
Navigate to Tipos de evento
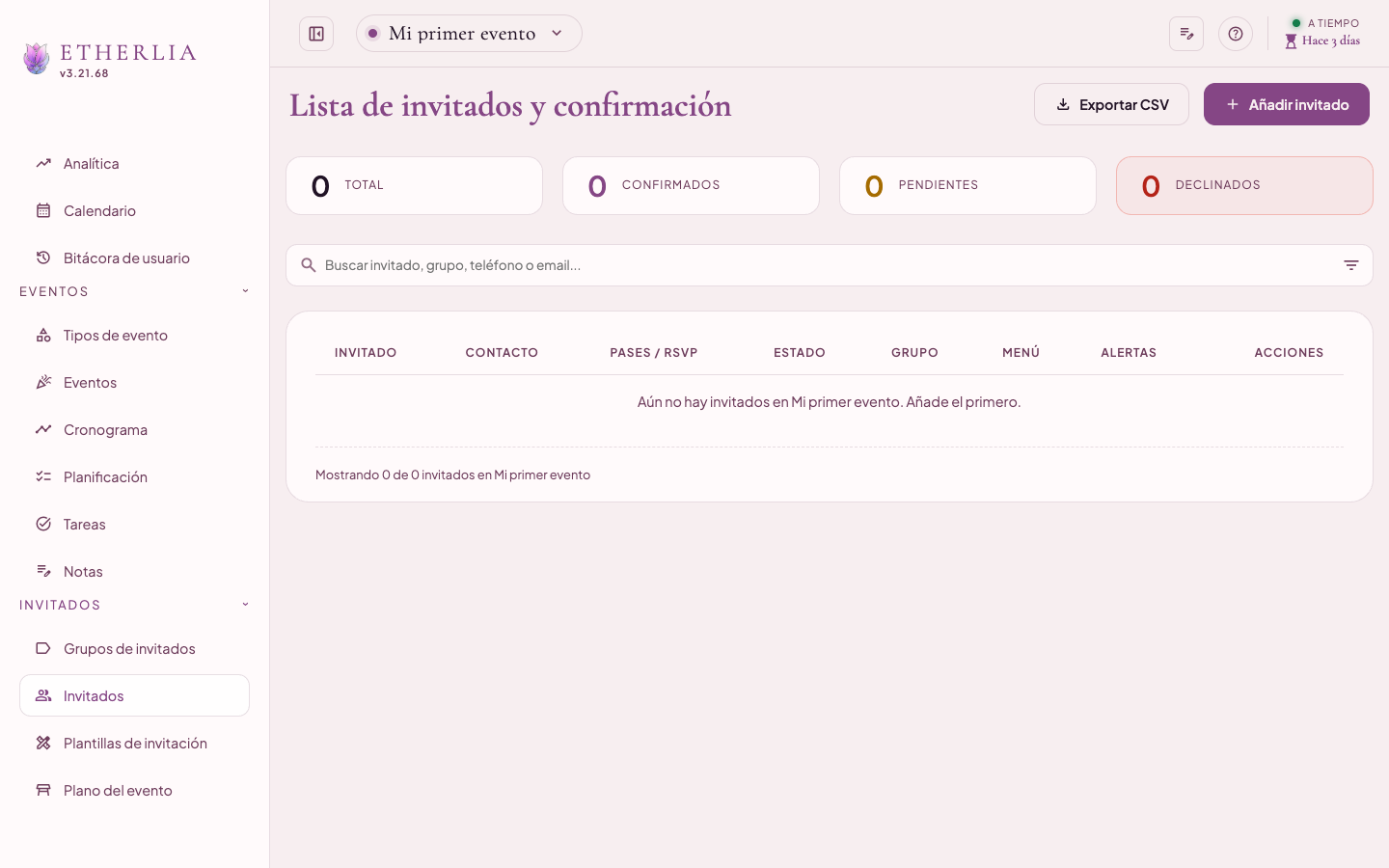135,336
